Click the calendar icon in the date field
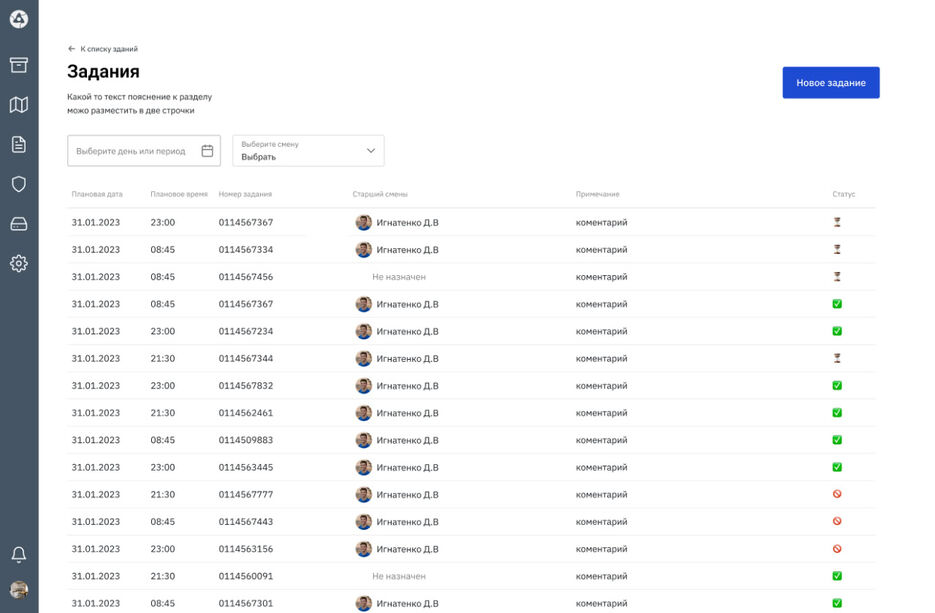935x613 pixels. (207, 151)
